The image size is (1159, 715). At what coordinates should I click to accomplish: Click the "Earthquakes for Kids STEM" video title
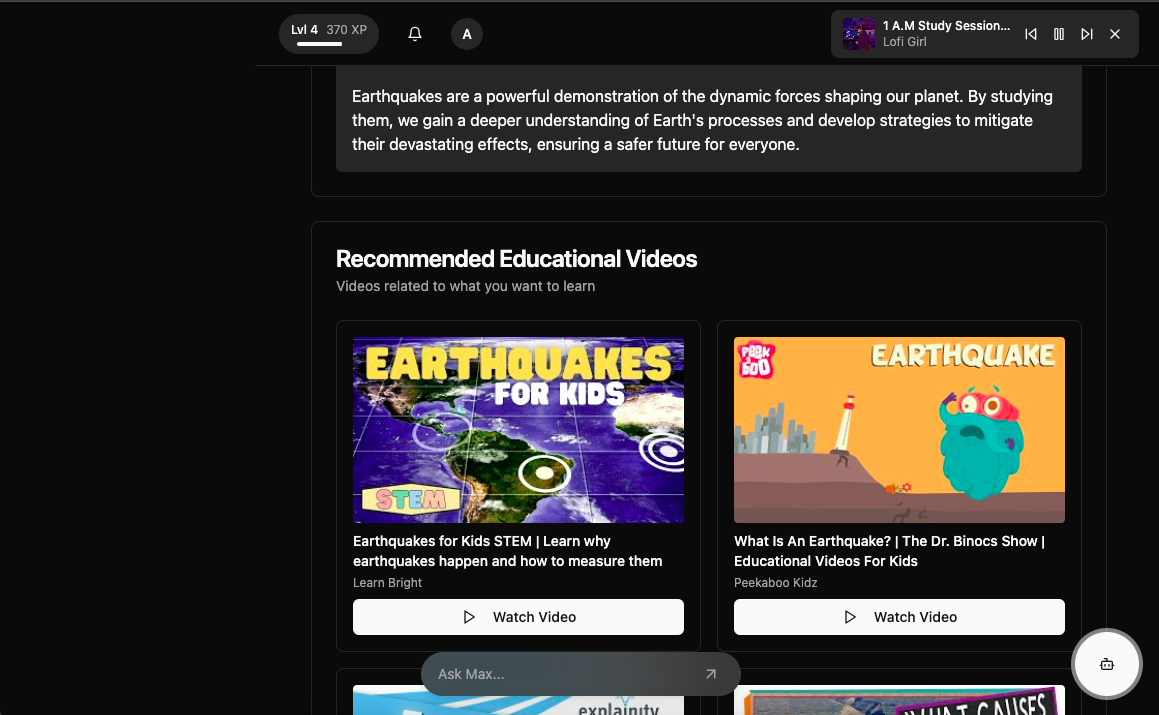coord(508,551)
